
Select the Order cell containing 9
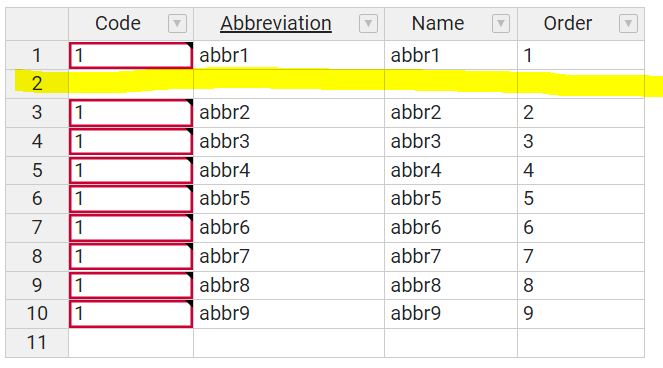tap(581, 314)
